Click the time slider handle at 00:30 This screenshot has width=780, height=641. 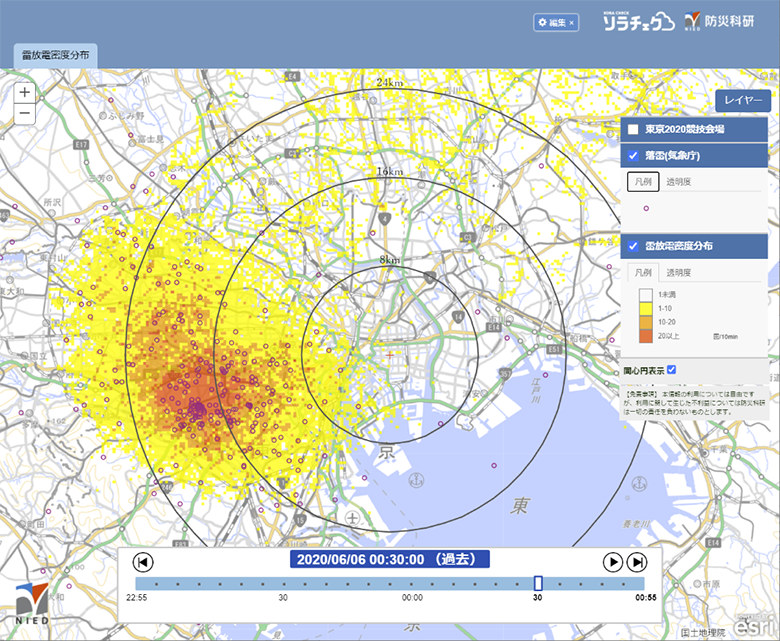click(x=538, y=583)
